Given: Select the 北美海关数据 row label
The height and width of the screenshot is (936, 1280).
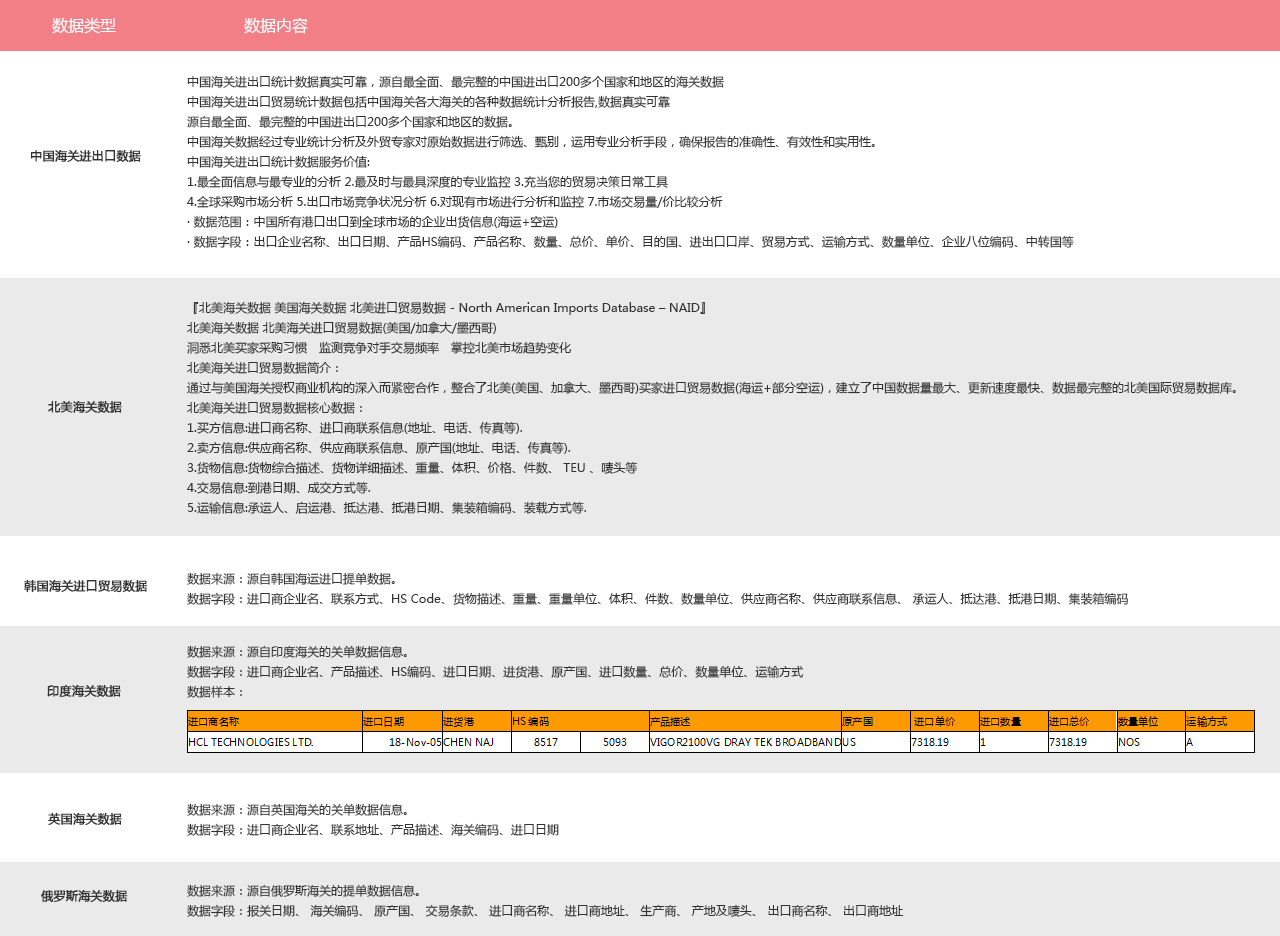Looking at the screenshot, I should point(85,407).
